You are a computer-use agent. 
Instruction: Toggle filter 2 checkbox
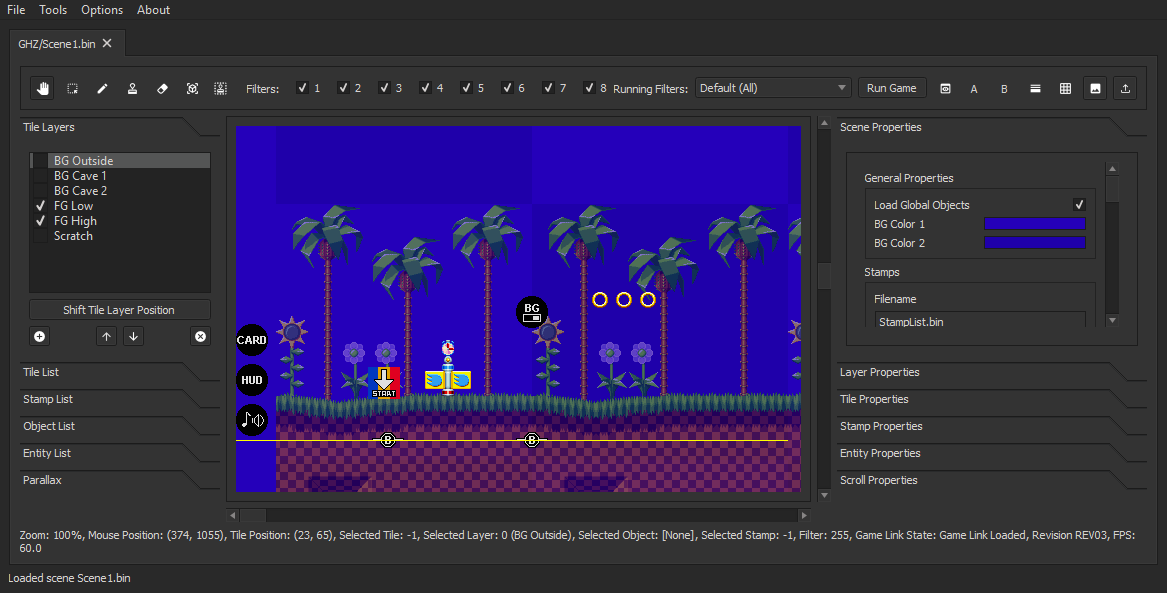[343, 88]
